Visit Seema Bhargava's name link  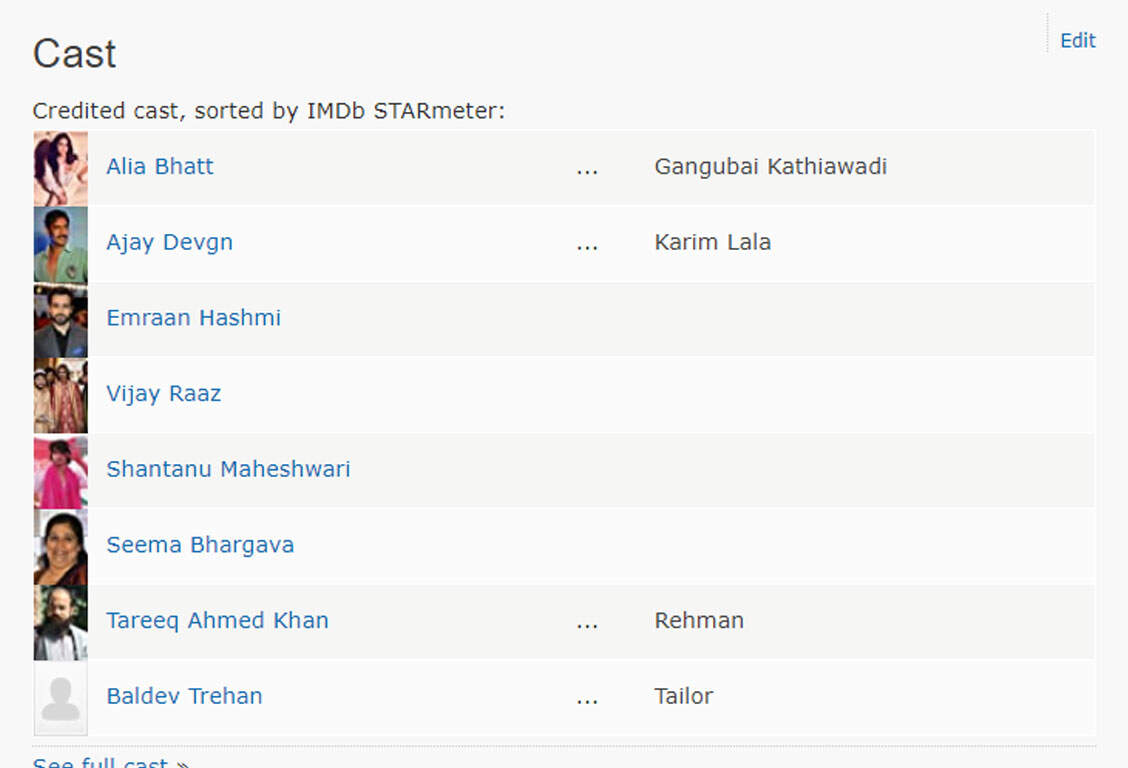(x=200, y=545)
